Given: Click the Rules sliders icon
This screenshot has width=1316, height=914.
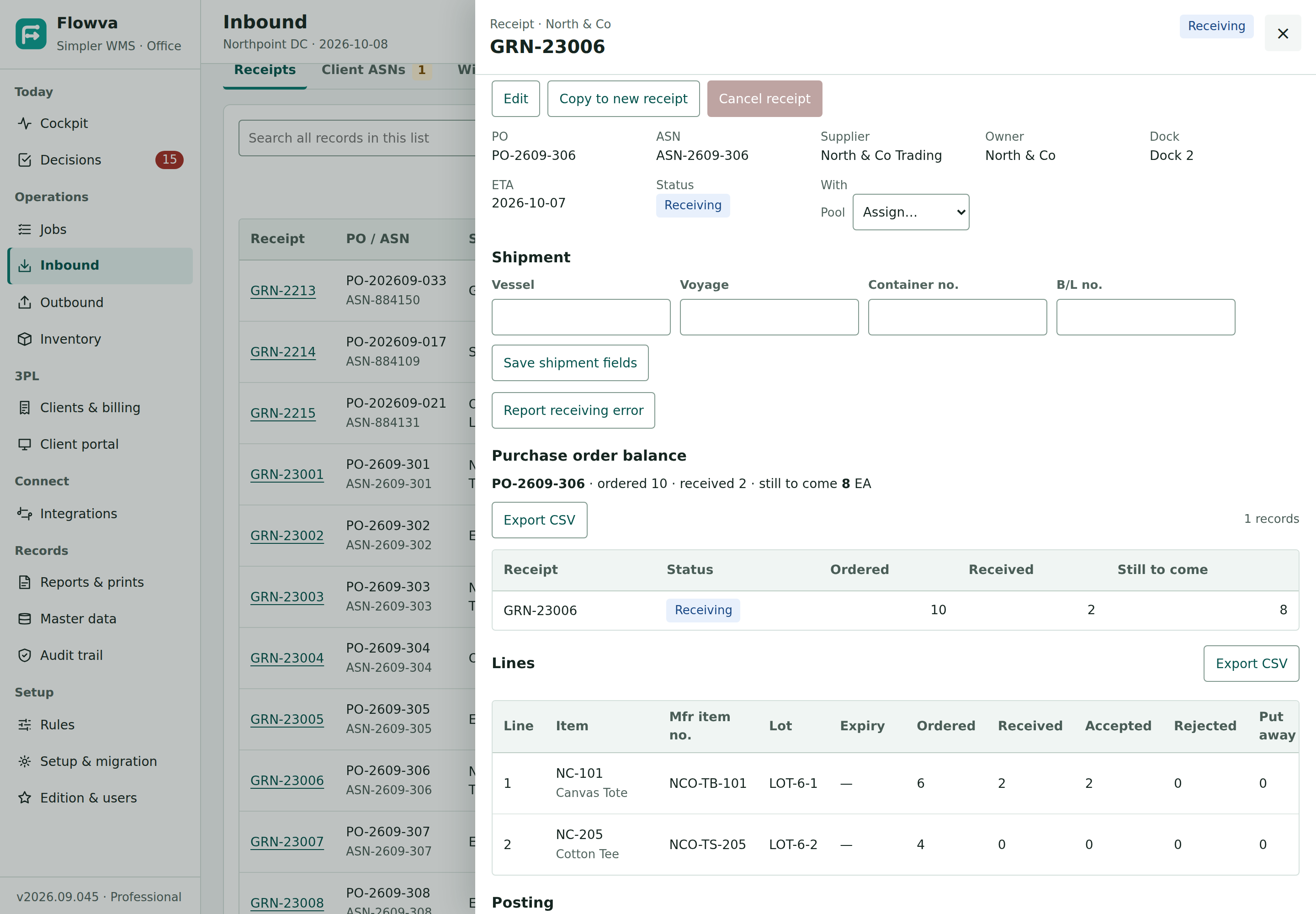Looking at the screenshot, I should [25, 724].
